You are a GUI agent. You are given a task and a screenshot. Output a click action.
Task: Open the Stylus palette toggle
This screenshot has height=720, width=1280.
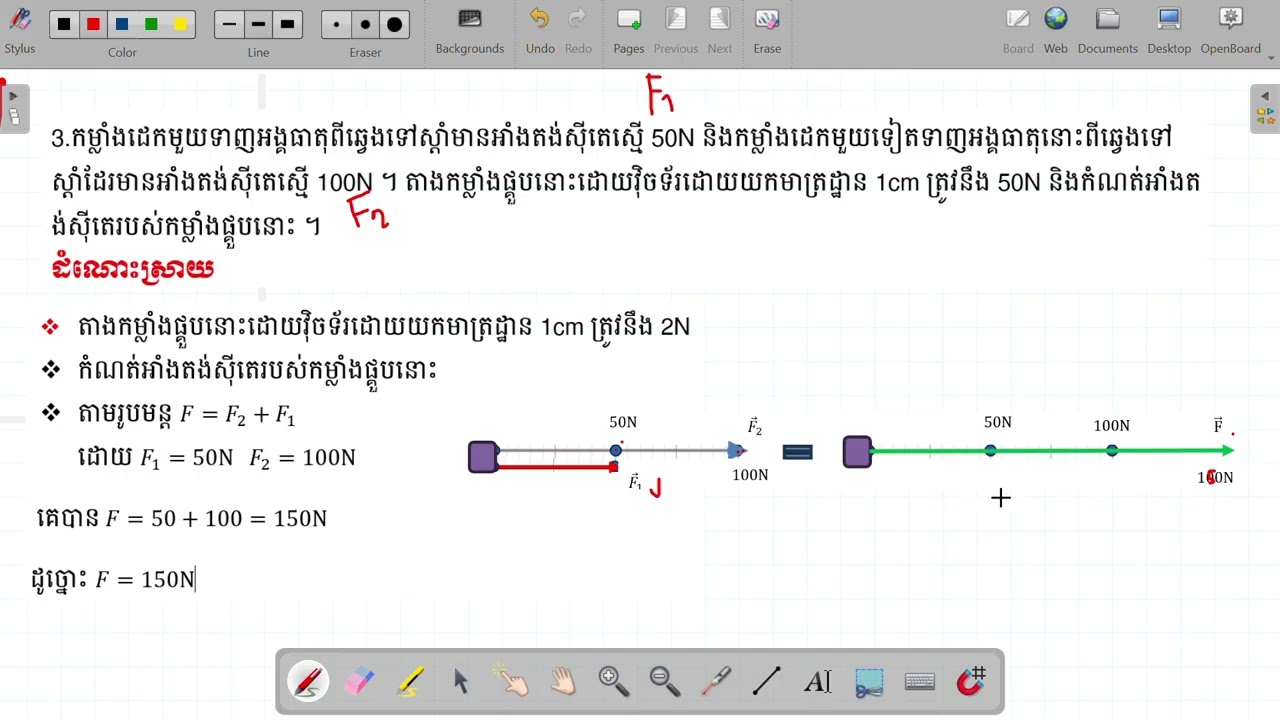(19, 28)
